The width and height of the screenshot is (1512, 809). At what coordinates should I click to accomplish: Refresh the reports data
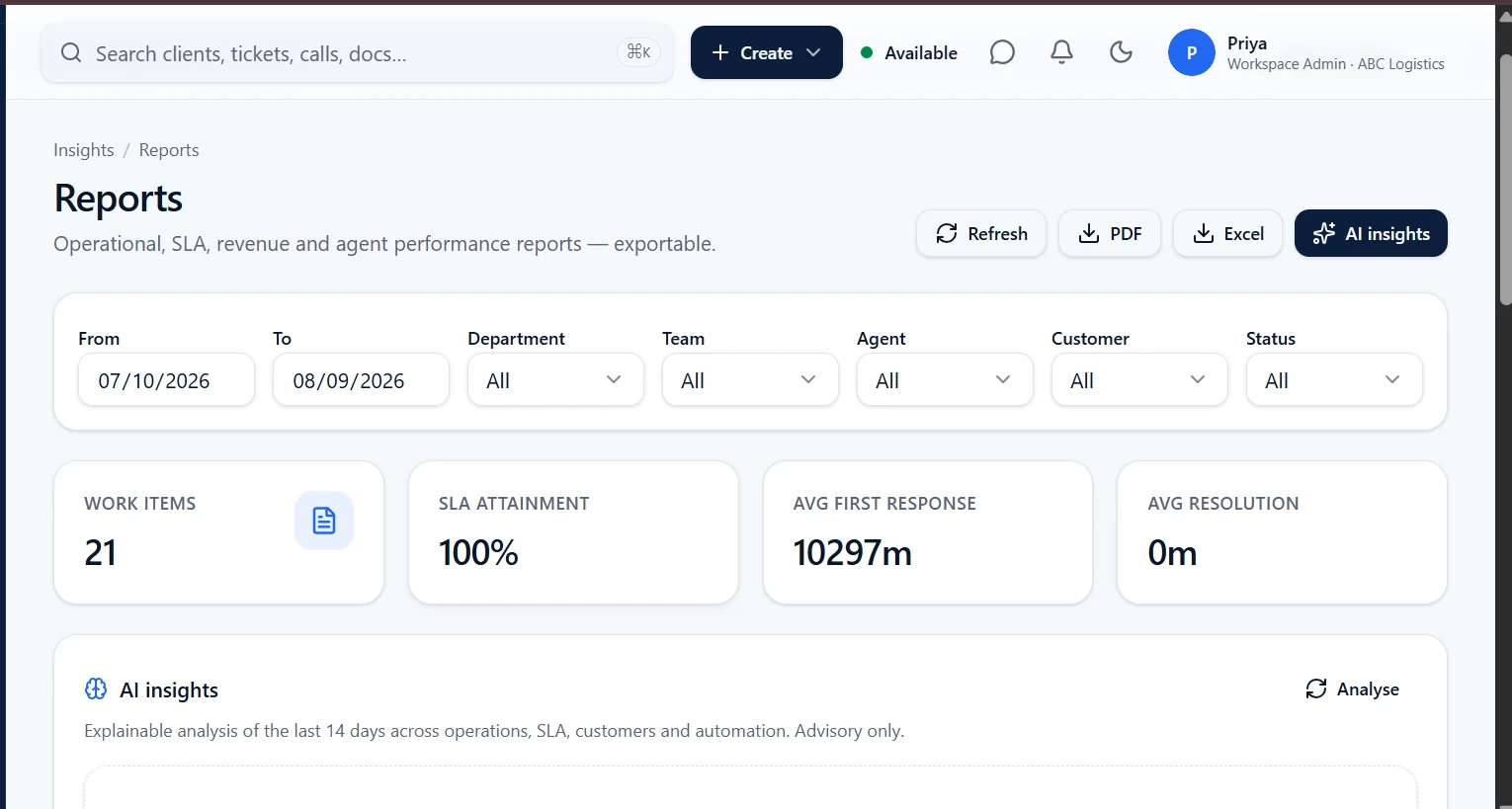click(x=981, y=233)
